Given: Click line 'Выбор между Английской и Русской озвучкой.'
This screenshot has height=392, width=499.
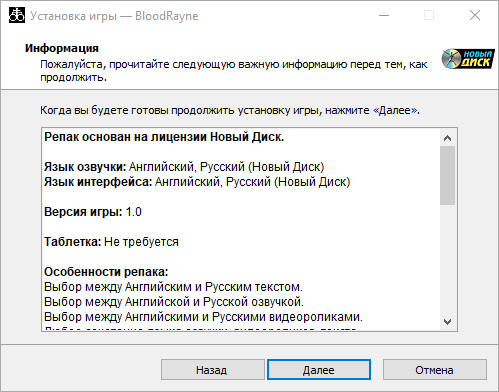Looking at the screenshot, I should pyautogui.click(x=174, y=302).
